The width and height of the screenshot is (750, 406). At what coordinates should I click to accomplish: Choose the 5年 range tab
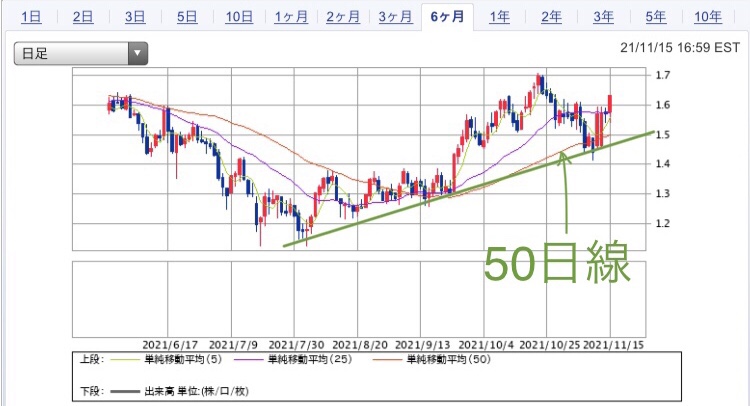pos(656,17)
